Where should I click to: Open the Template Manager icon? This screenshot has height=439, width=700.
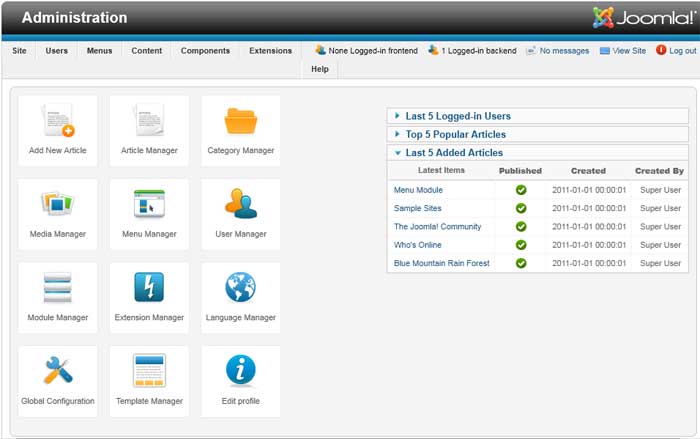(x=149, y=370)
